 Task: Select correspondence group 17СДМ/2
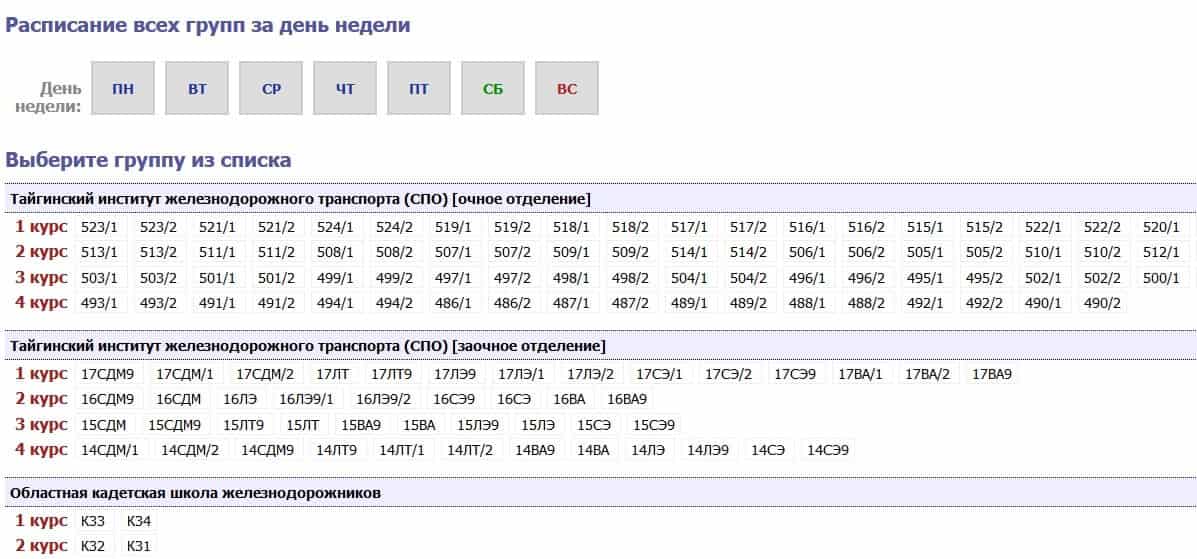pyautogui.click(x=265, y=374)
